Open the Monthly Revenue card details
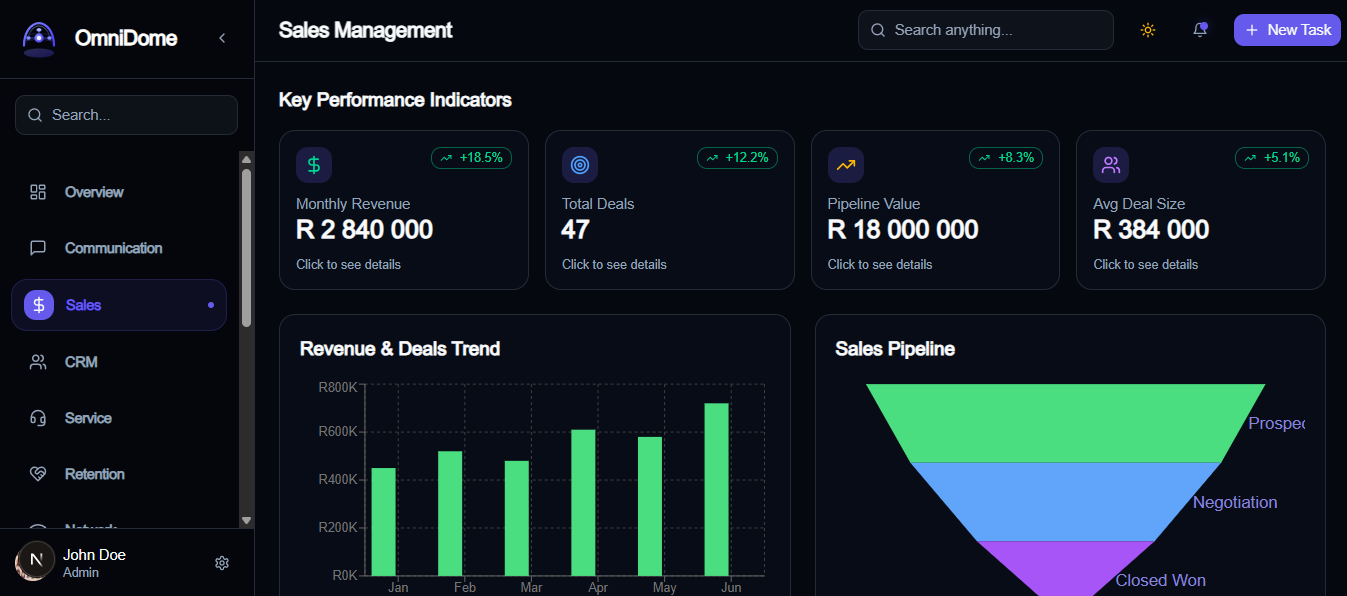Image resolution: width=1347 pixels, height=596 pixels. pyautogui.click(x=404, y=210)
